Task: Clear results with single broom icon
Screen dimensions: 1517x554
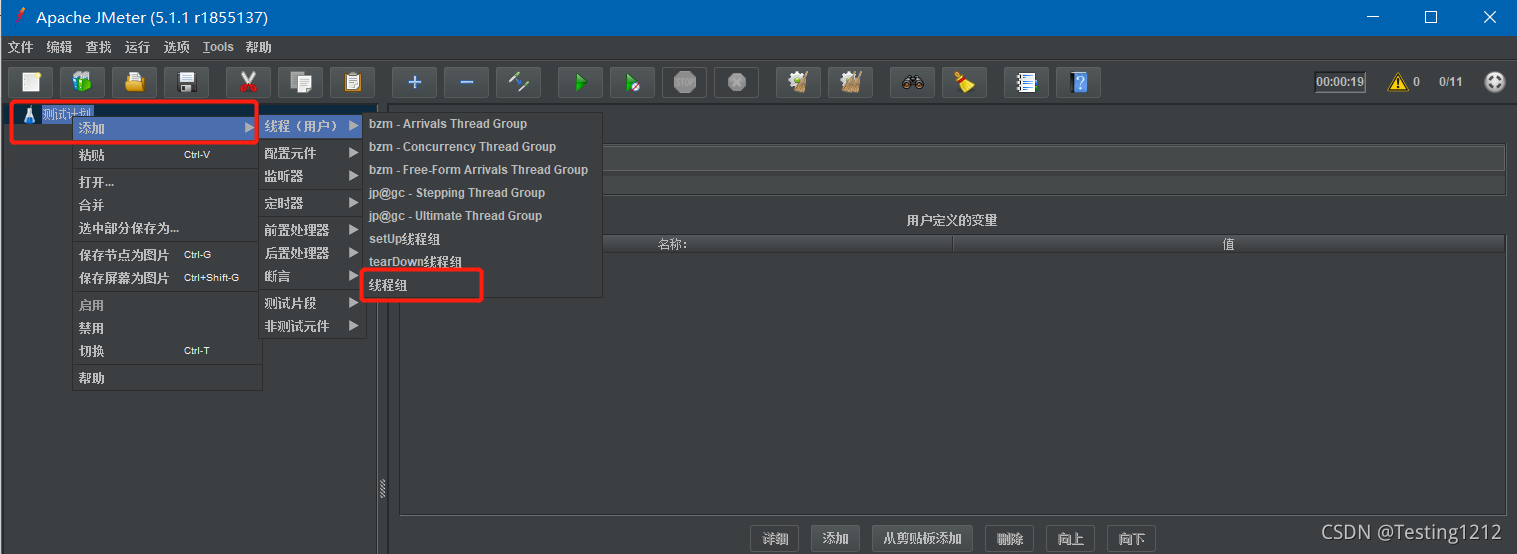Action: pyautogui.click(x=798, y=82)
